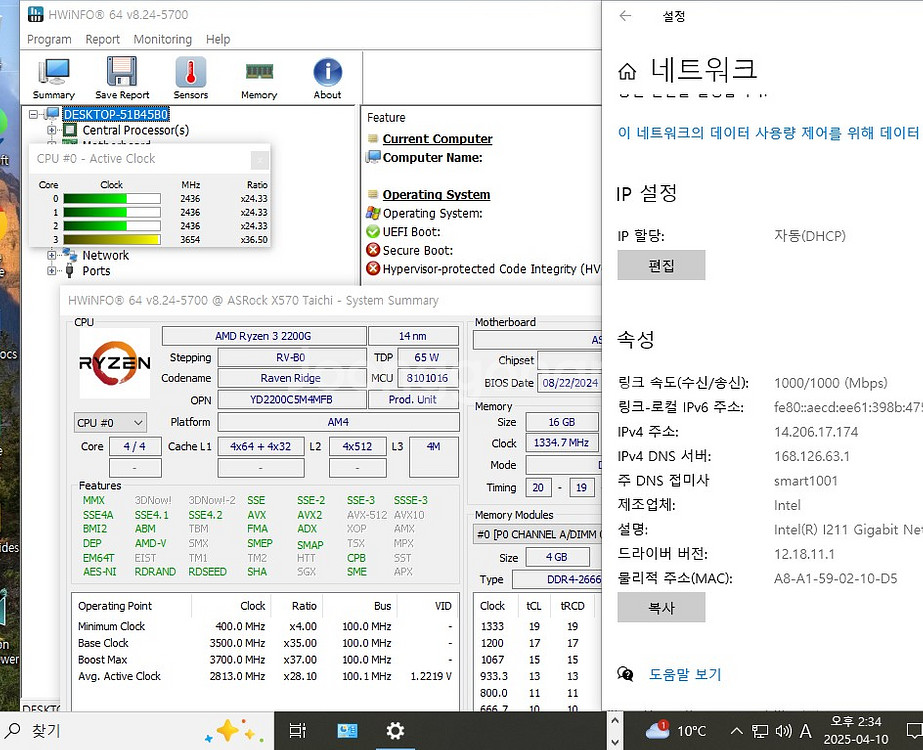Open the Memory module toolbar icon
Image resolution: width=923 pixels, height=750 pixels.
(x=259, y=78)
